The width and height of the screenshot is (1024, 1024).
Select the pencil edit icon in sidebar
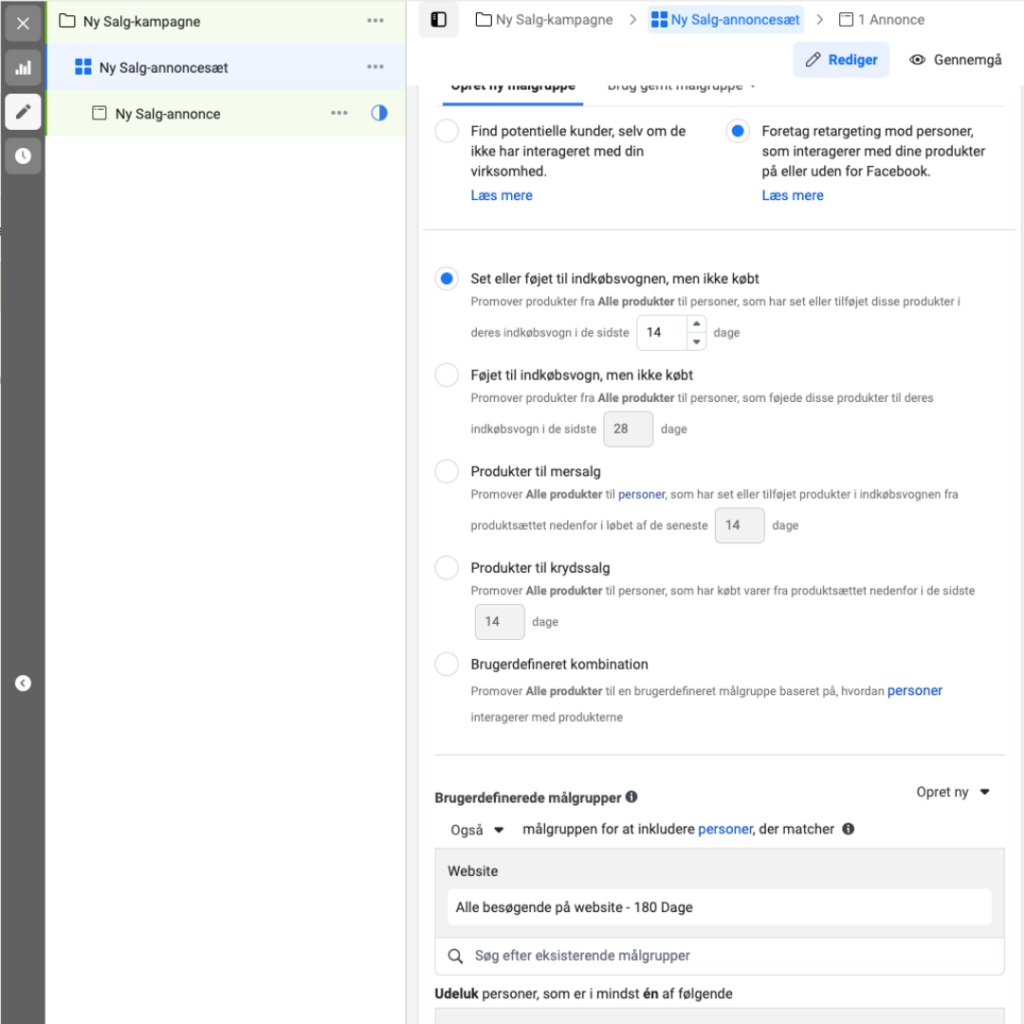[x=23, y=112]
